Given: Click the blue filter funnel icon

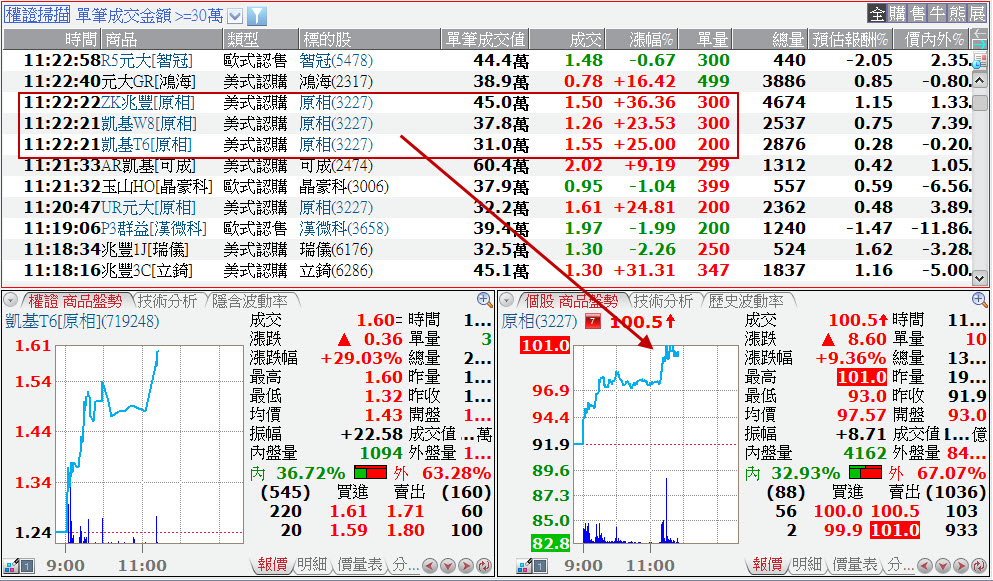Looking at the screenshot, I should click(257, 16).
